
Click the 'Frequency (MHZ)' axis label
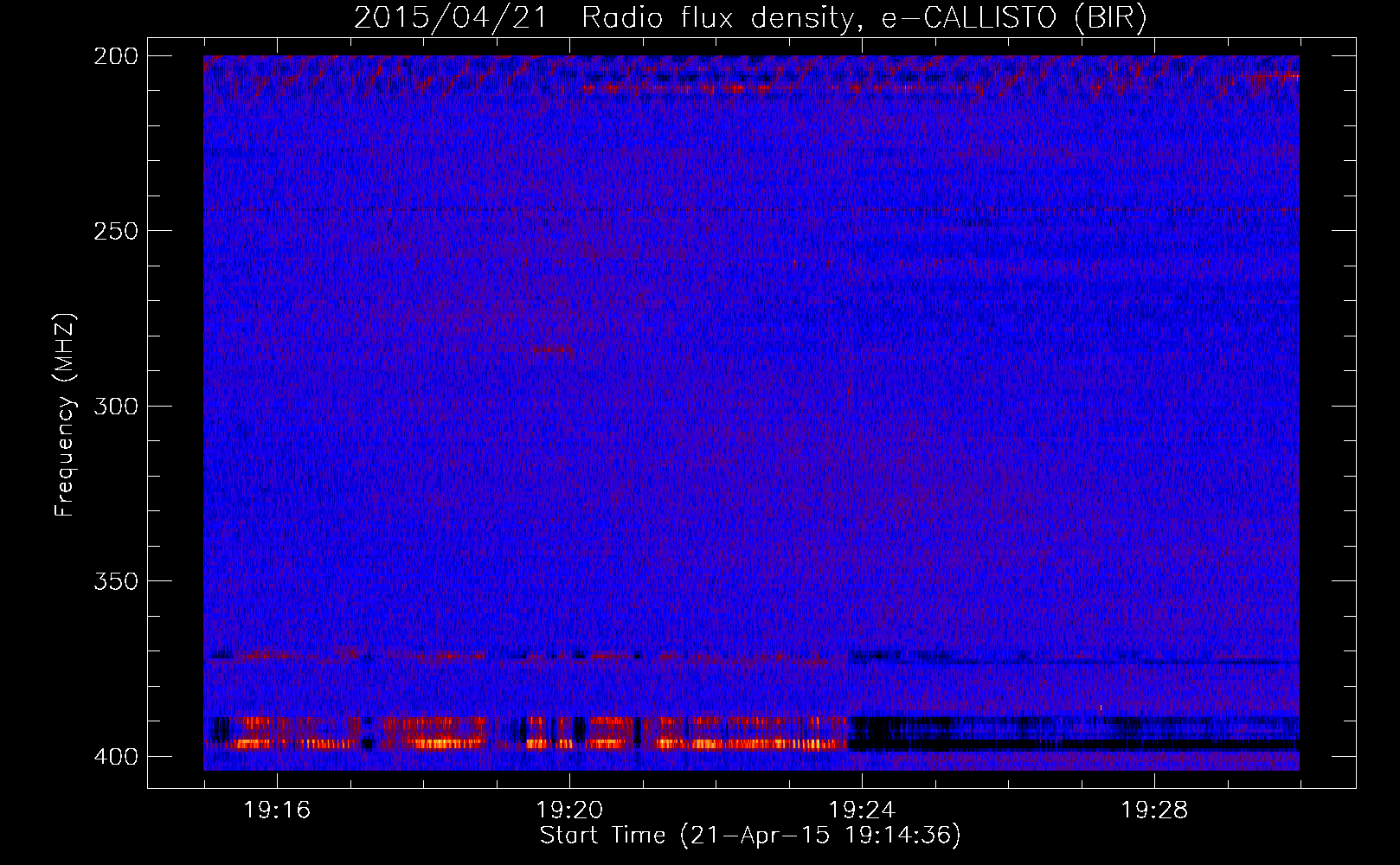pos(65,414)
